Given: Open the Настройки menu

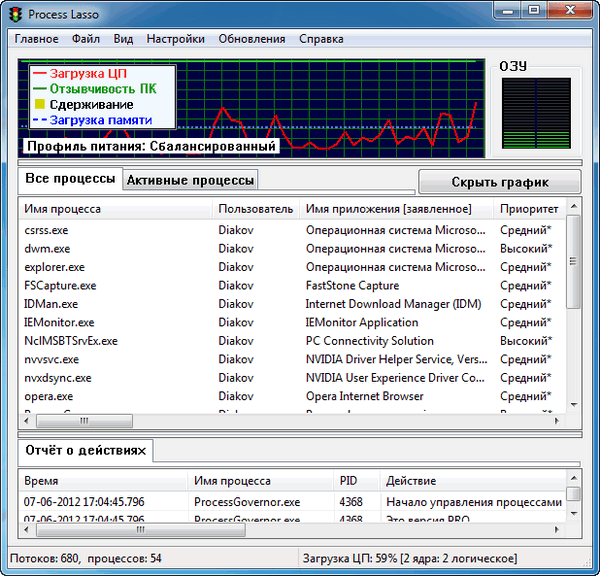Looking at the screenshot, I should 175,39.
